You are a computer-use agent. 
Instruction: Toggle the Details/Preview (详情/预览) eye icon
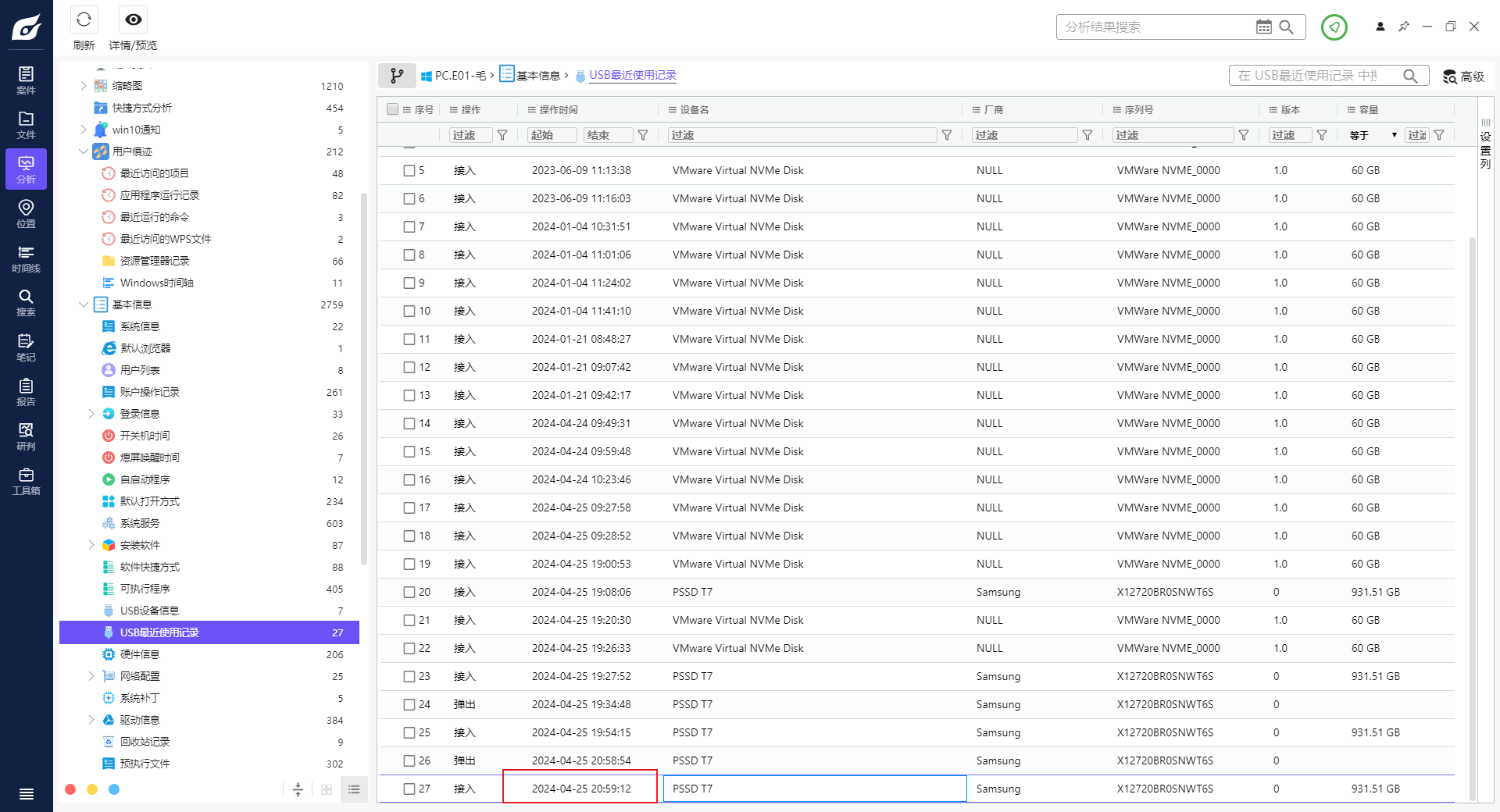tap(134, 20)
